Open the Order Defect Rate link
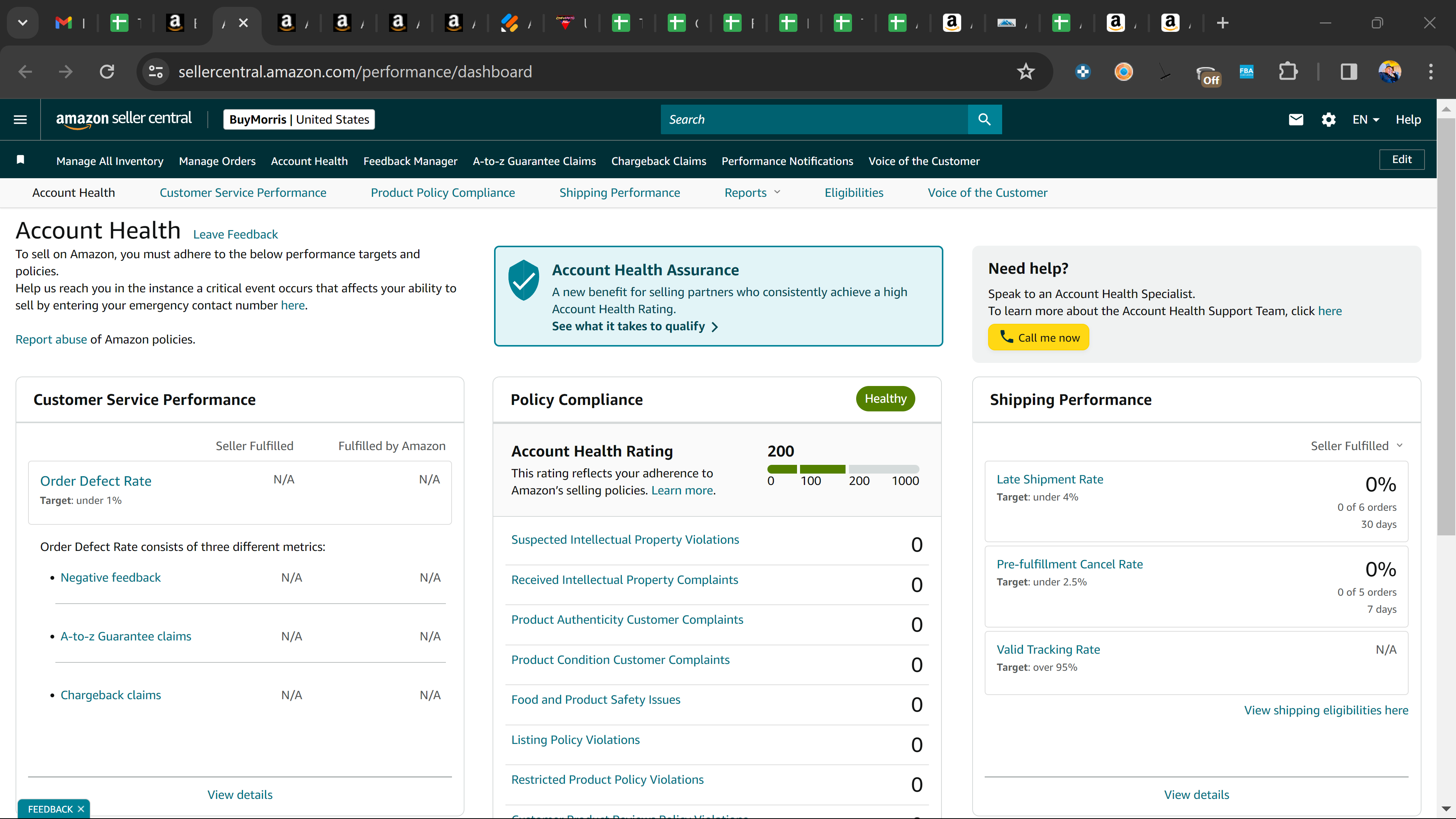The width and height of the screenshot is (1456, 819). (x=96, y=481)
